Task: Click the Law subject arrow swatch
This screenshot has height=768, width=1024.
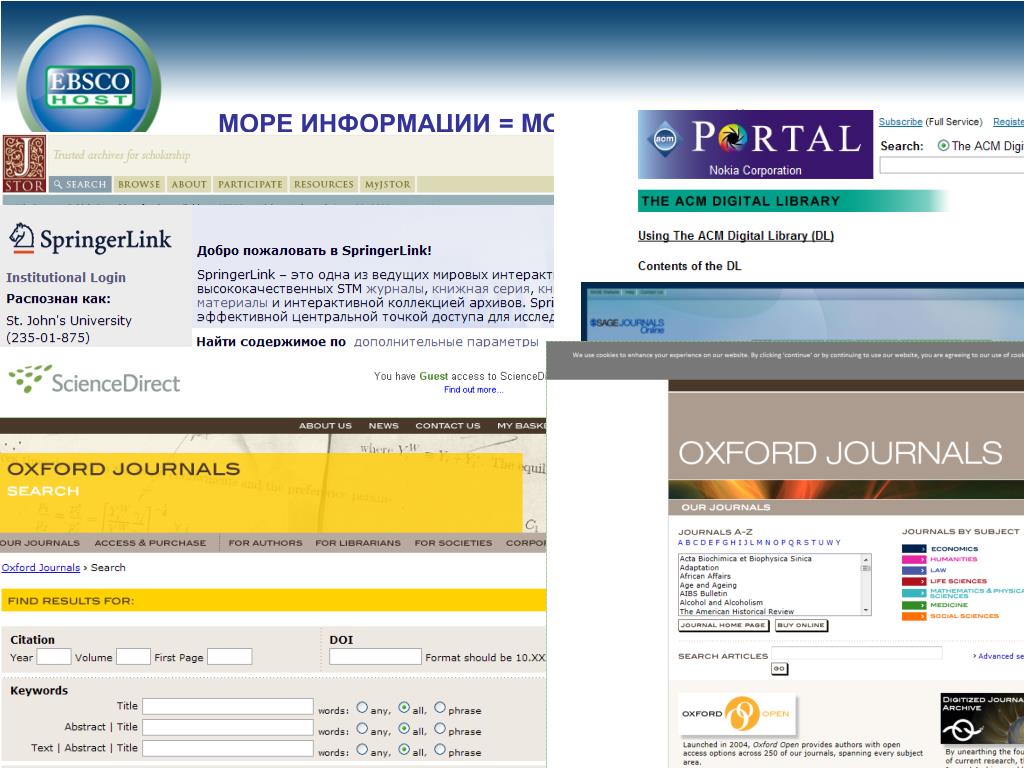Action: coord(914,571)
